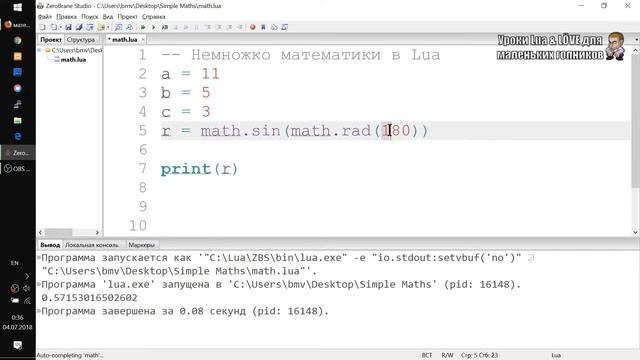The width and height of the screenshot is (640, 360).
Task: Click code line 'a = 11'
Action: [x=190, y=74]
